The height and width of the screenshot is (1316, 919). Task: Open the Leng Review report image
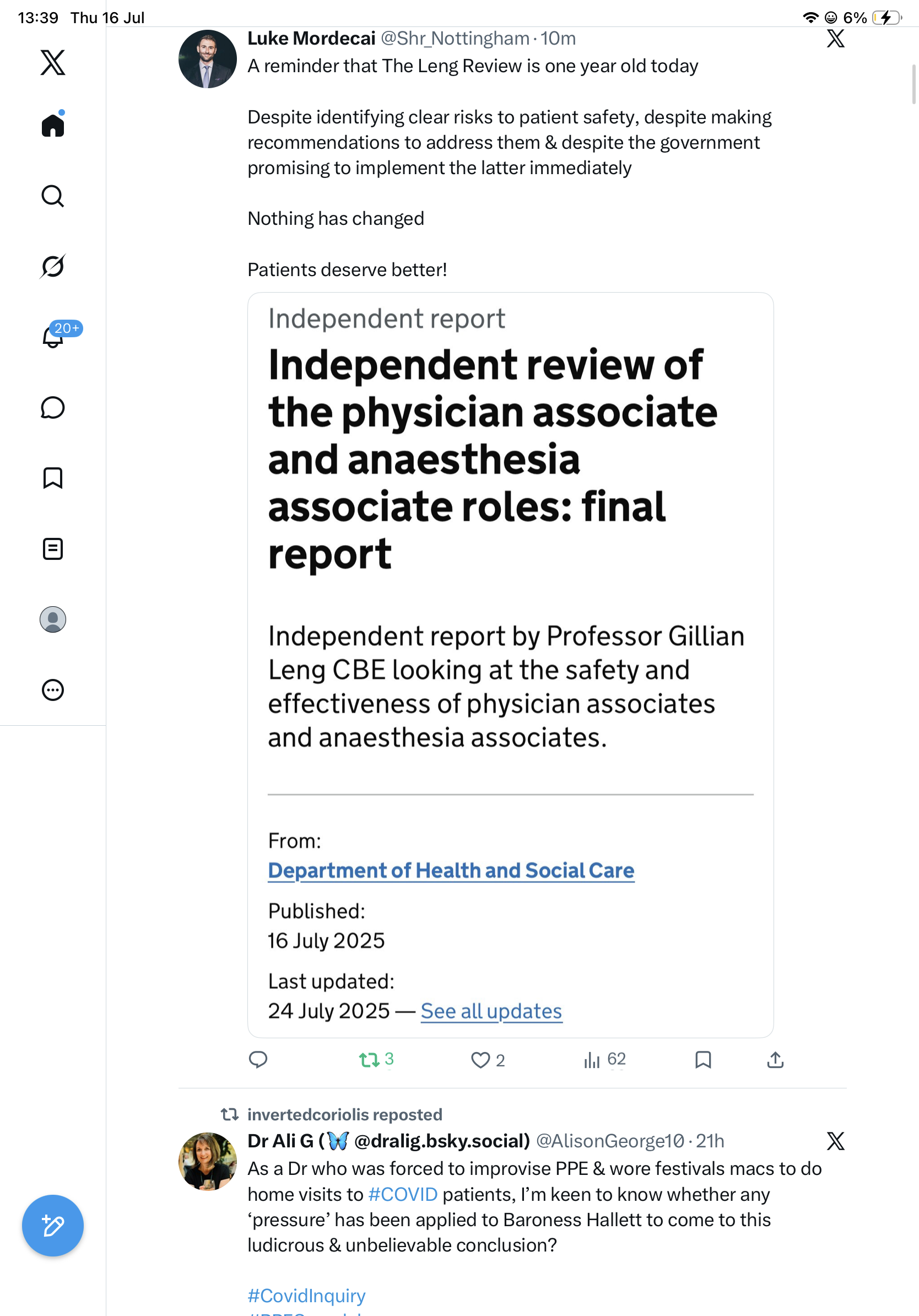511,665
